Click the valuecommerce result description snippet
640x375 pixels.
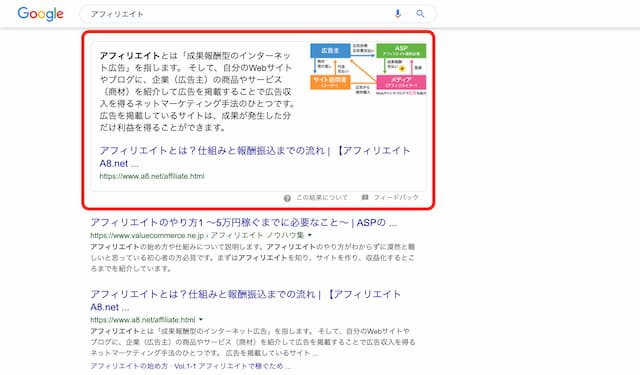pyautogui.click(x=253, y=258)
